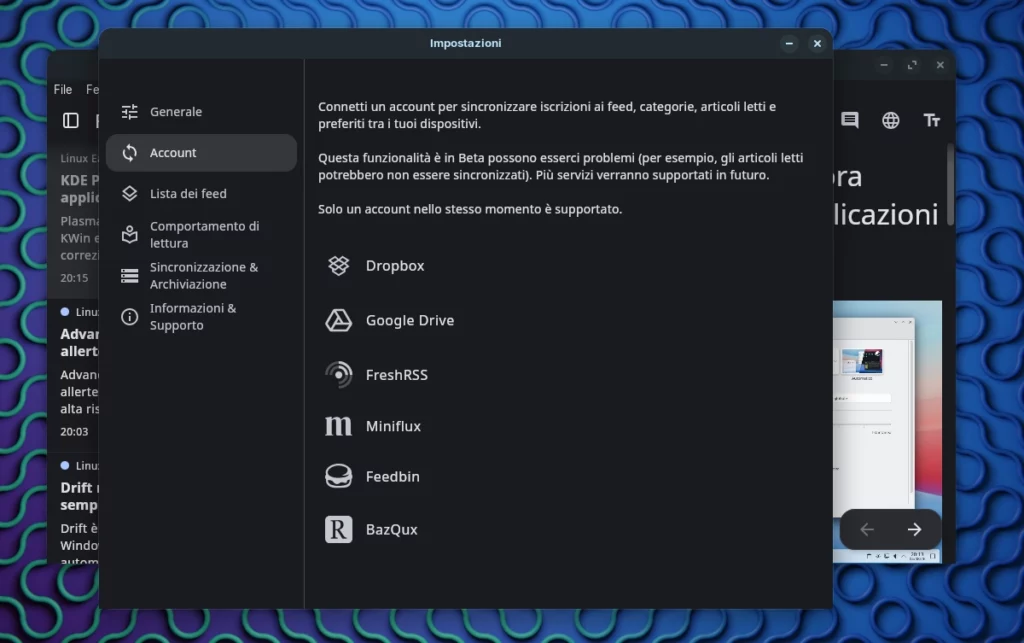
Task: Click the BazQux R logo icon
Action: point(338,529)
